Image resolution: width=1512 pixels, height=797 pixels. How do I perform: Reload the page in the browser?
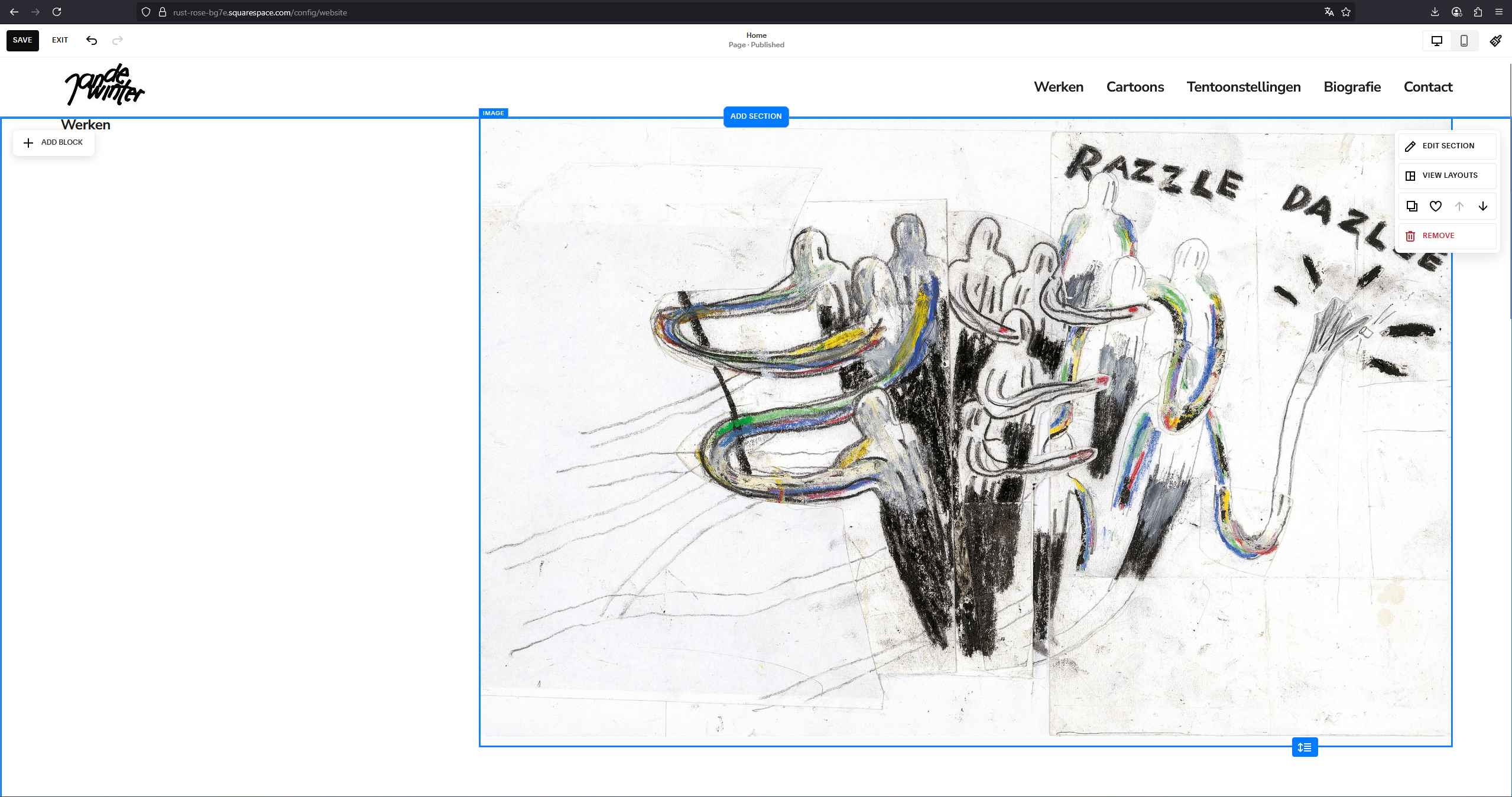[x=57, y=12]
